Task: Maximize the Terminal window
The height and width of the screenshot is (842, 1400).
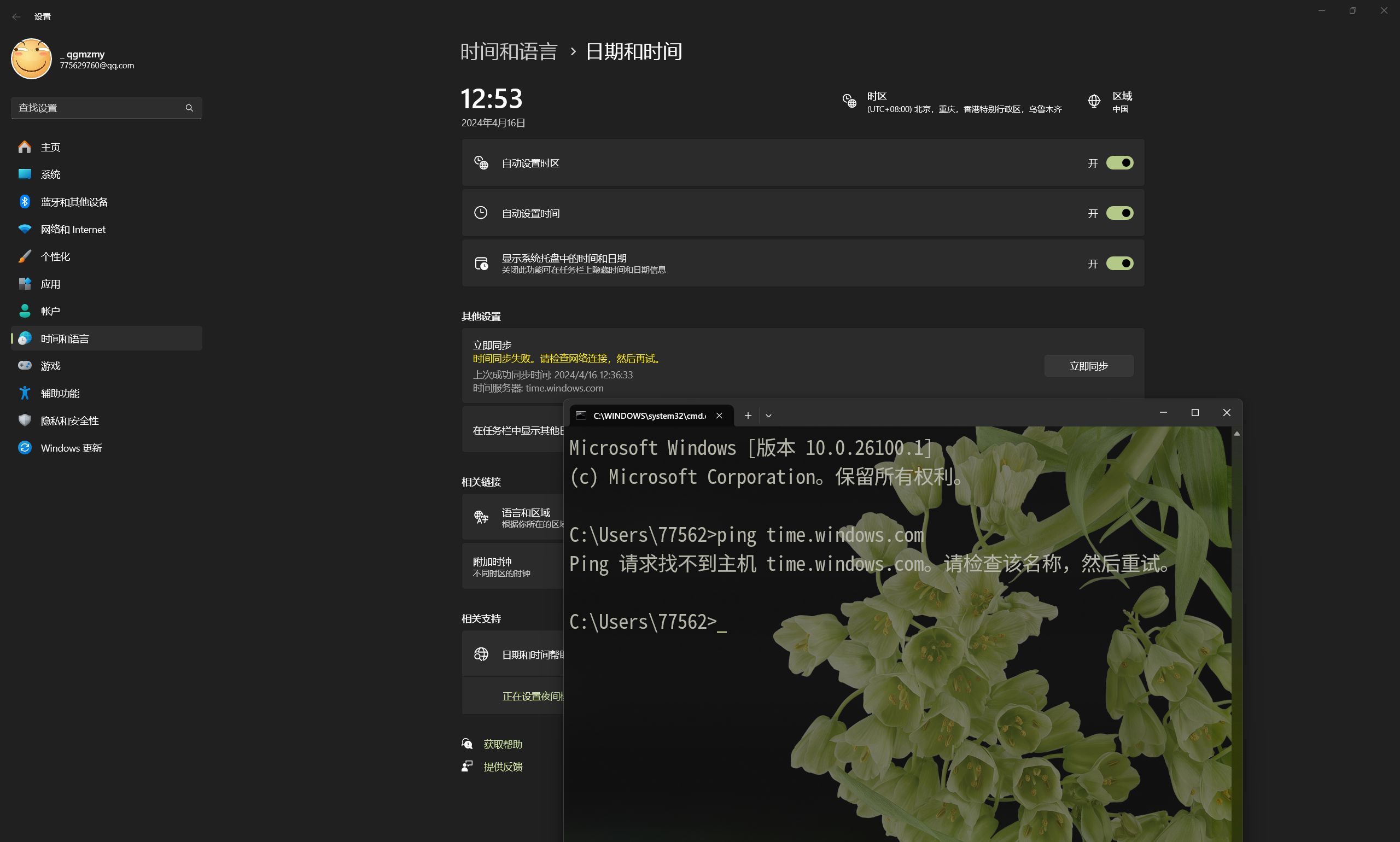Action: pyautogui.click(x=1195, y=413)
